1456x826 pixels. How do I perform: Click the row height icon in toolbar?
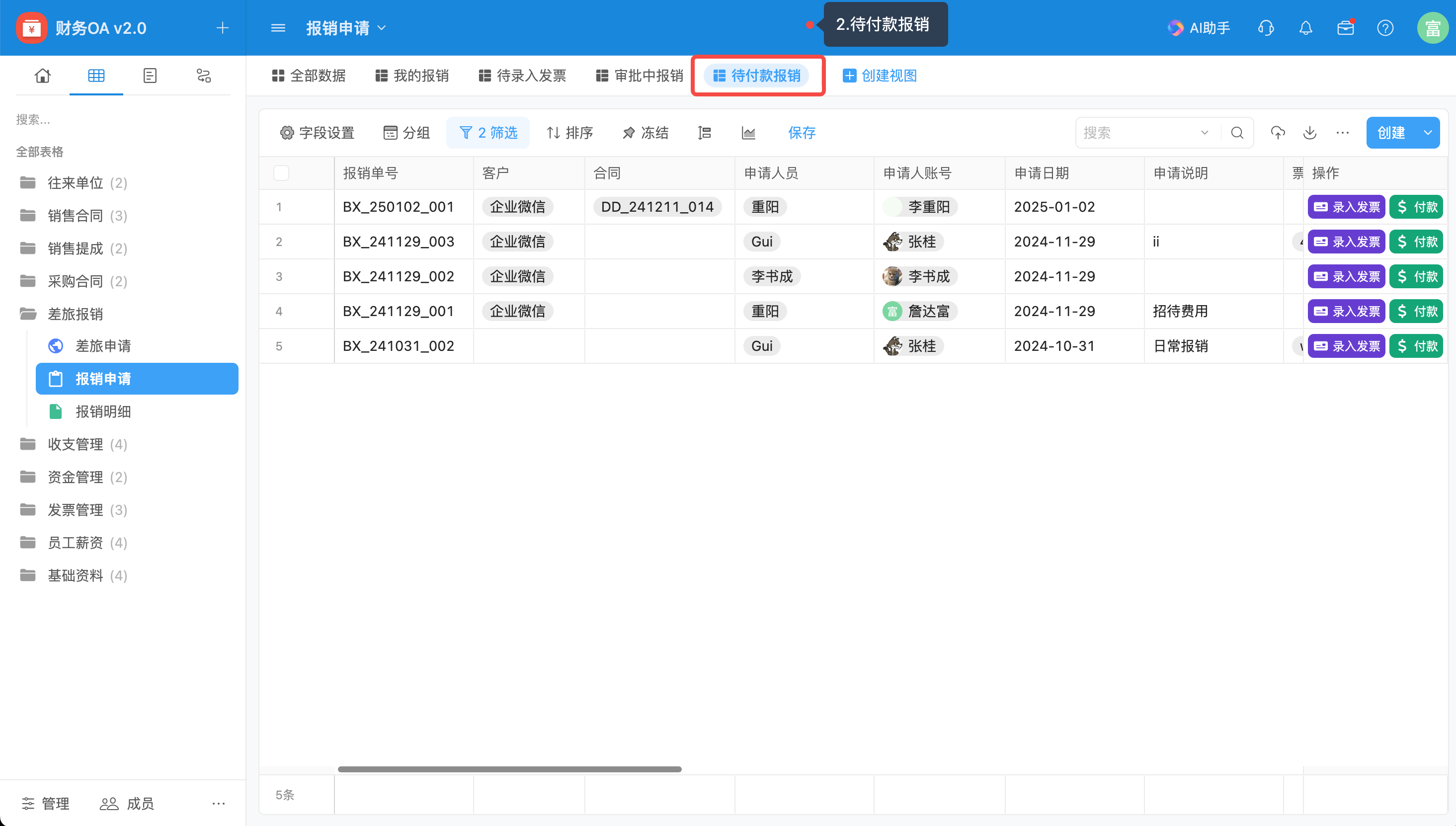coord(705,133)
